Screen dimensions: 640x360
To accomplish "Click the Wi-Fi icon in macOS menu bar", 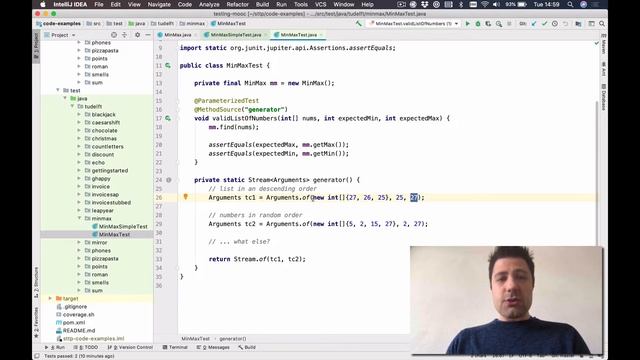I will pyautogui.click(x=484, y=4).
